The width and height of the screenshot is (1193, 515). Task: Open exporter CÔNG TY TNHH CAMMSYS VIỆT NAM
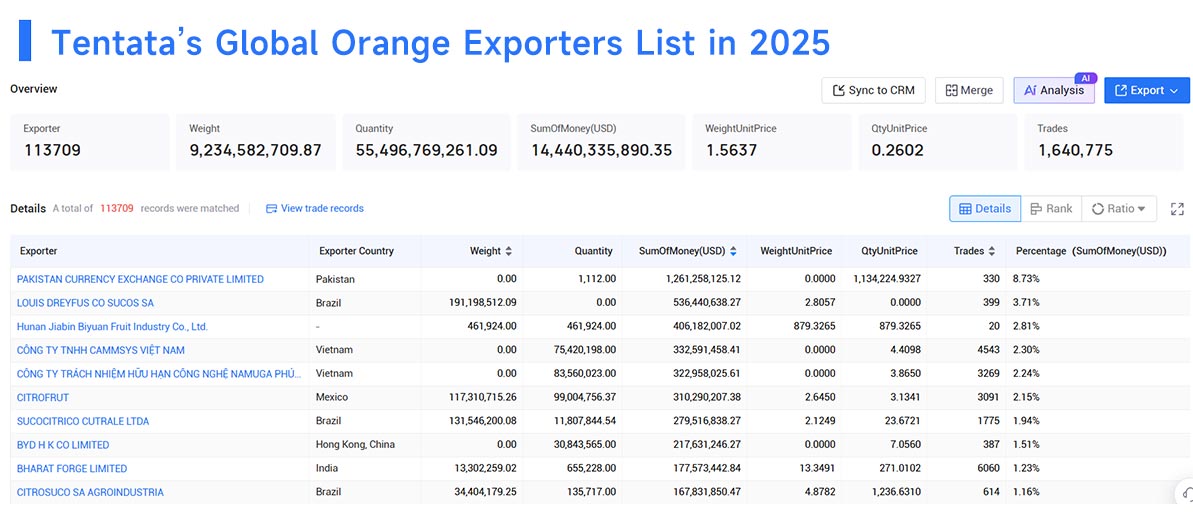tap(100, 350)
